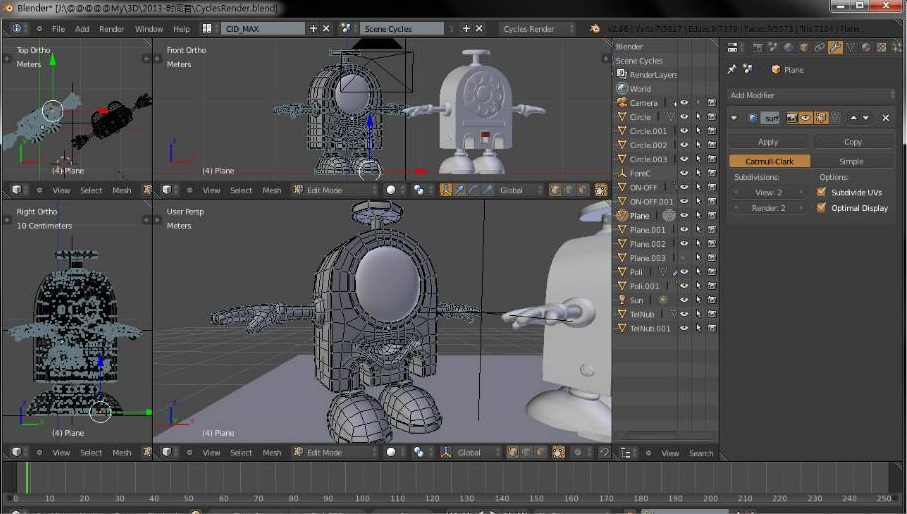The image size is (907, 514).
Task: Select the Camera object in outliner
Action: pyautogui.click(x=643, y=103)
